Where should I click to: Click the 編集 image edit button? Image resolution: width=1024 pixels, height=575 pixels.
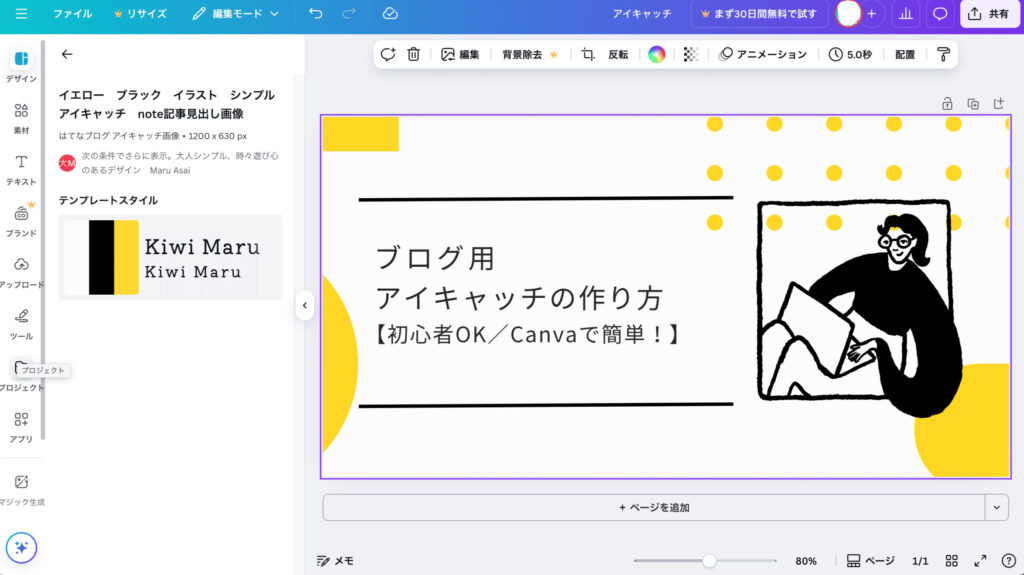click(x=460, y=54)
